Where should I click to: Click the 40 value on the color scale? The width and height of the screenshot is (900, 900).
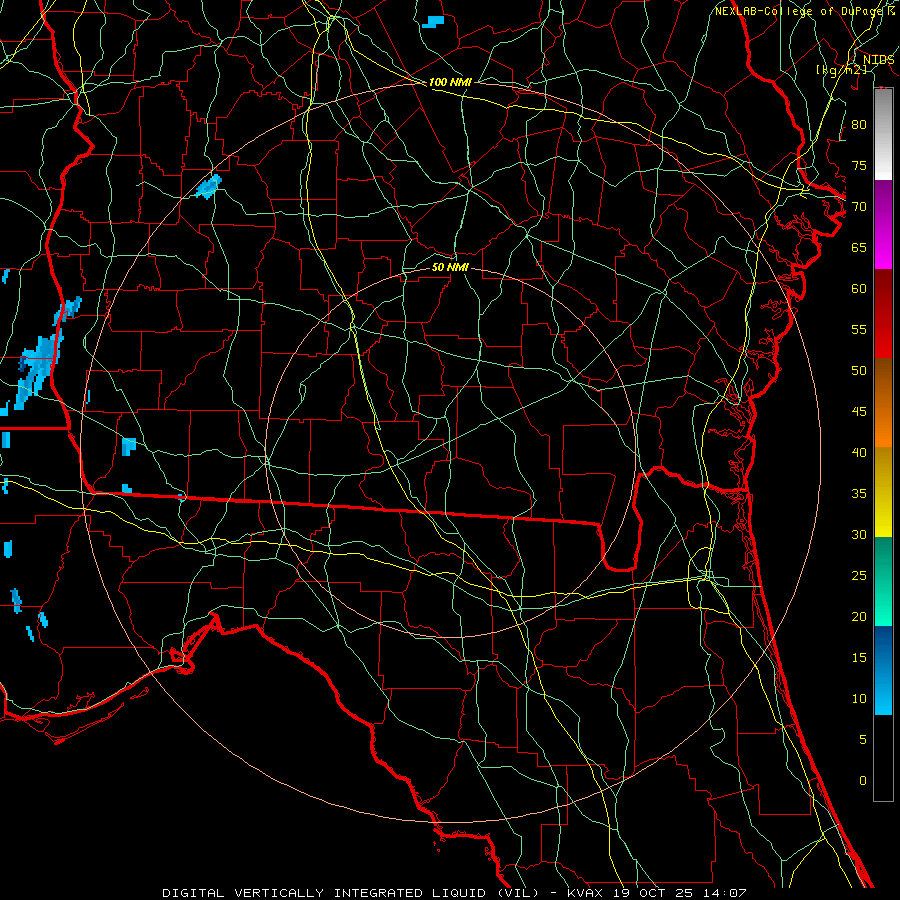tap(859, 452)
